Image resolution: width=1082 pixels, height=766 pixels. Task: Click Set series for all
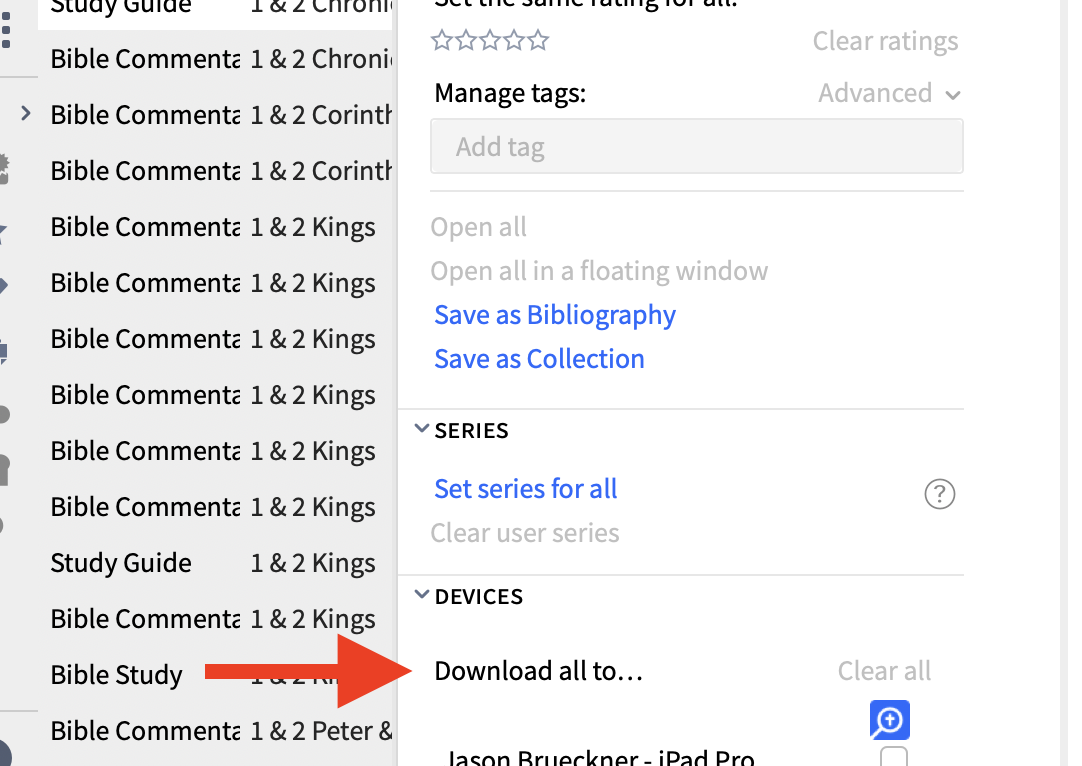tap(525, 488)
